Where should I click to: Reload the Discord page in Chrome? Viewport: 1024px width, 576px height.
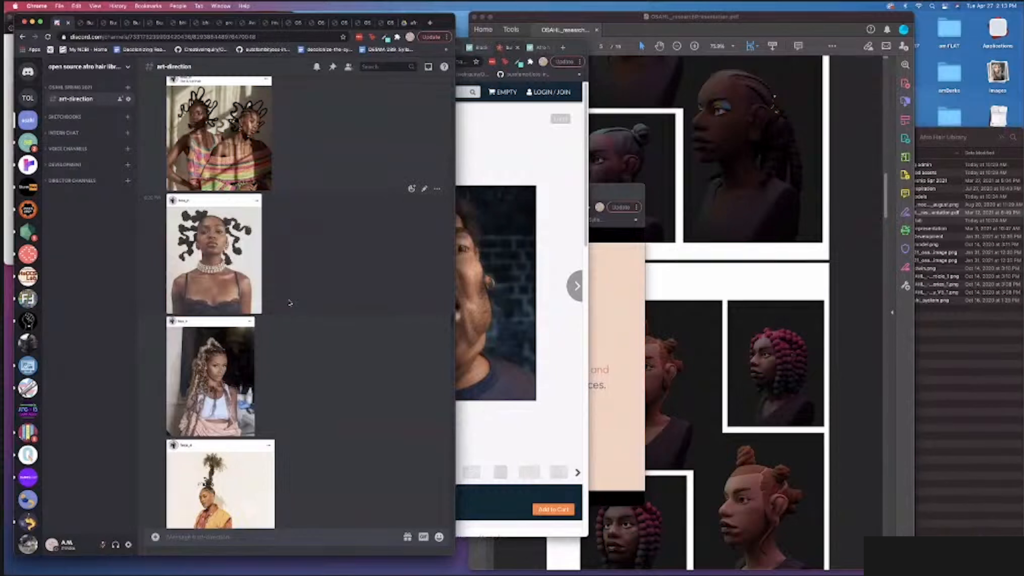click(48, 37)
